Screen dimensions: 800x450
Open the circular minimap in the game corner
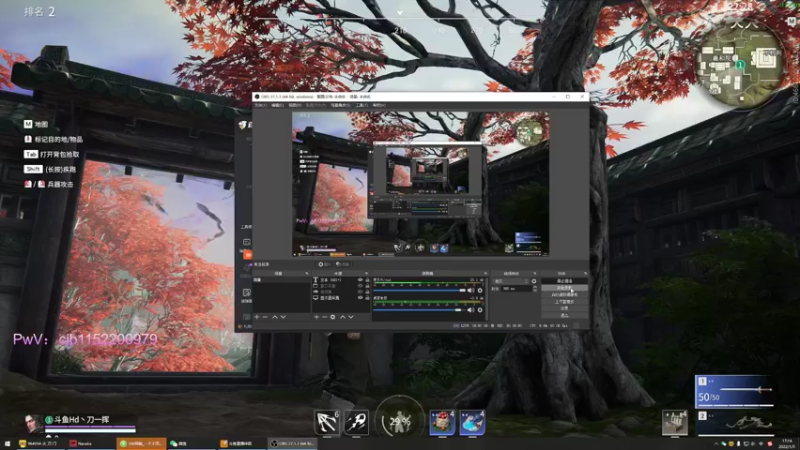pos(739,63)
